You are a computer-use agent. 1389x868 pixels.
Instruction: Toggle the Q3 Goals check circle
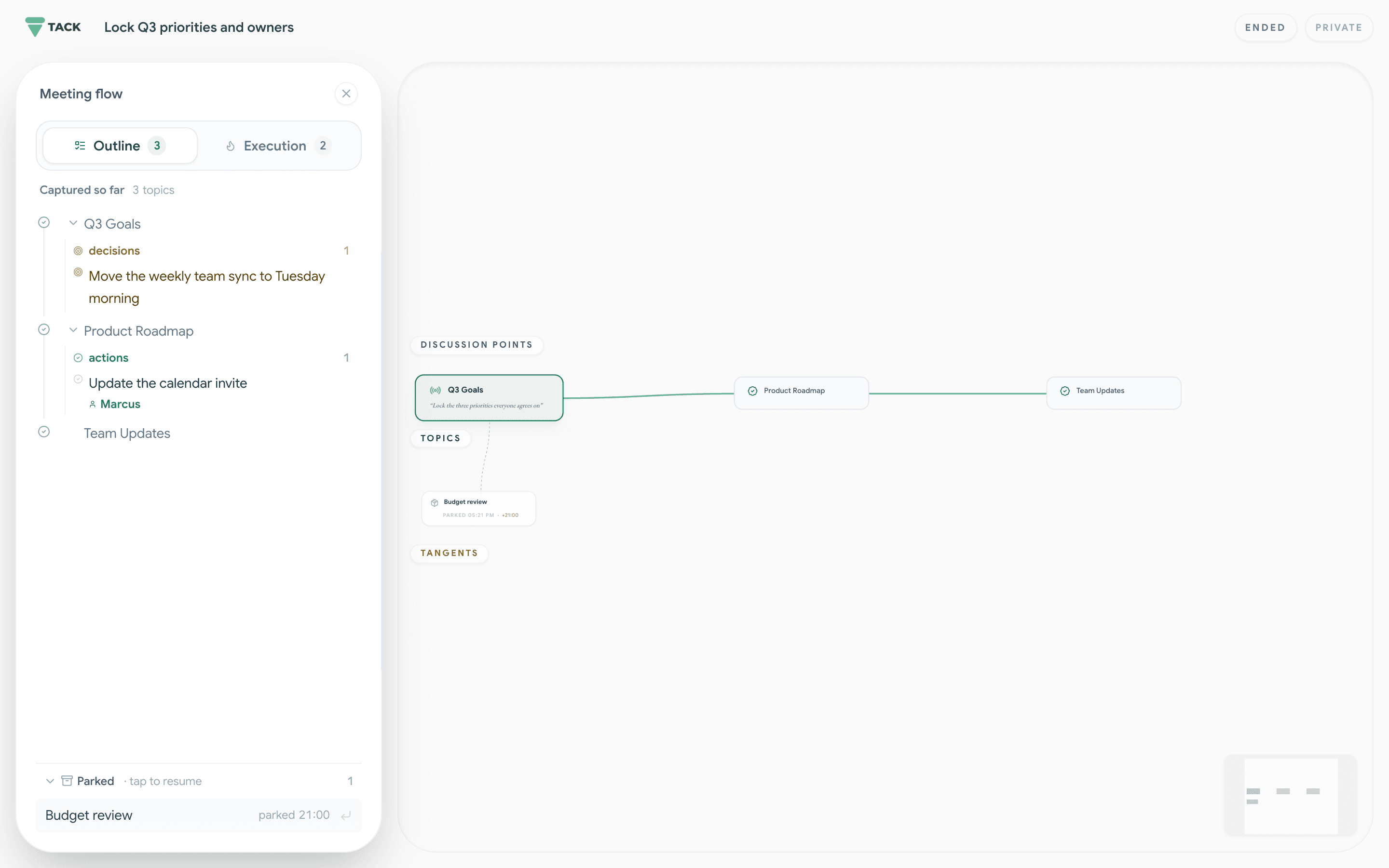(43, 222)
